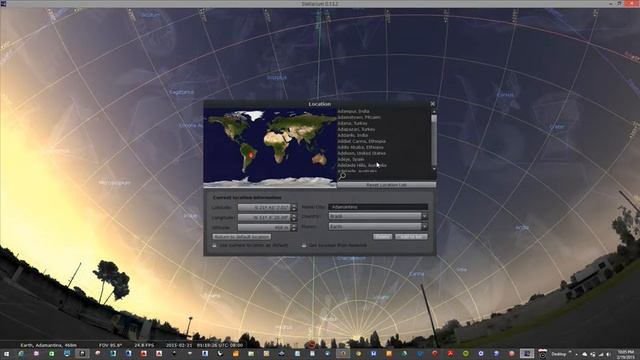Click the 24.8 FPS status readout
Screen dimensions: 640x360
[144, 345]
